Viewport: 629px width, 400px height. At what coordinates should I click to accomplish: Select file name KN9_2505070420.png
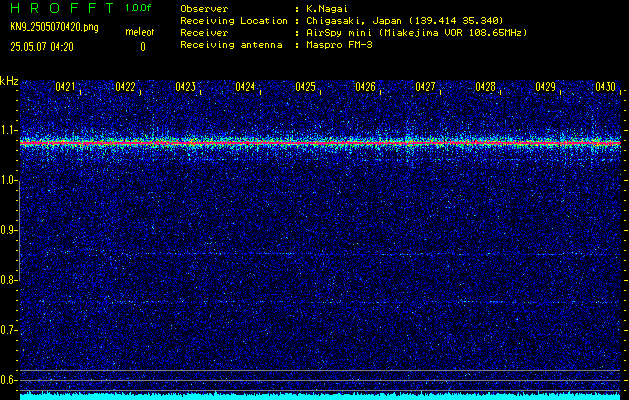click(x=54, y=28)
